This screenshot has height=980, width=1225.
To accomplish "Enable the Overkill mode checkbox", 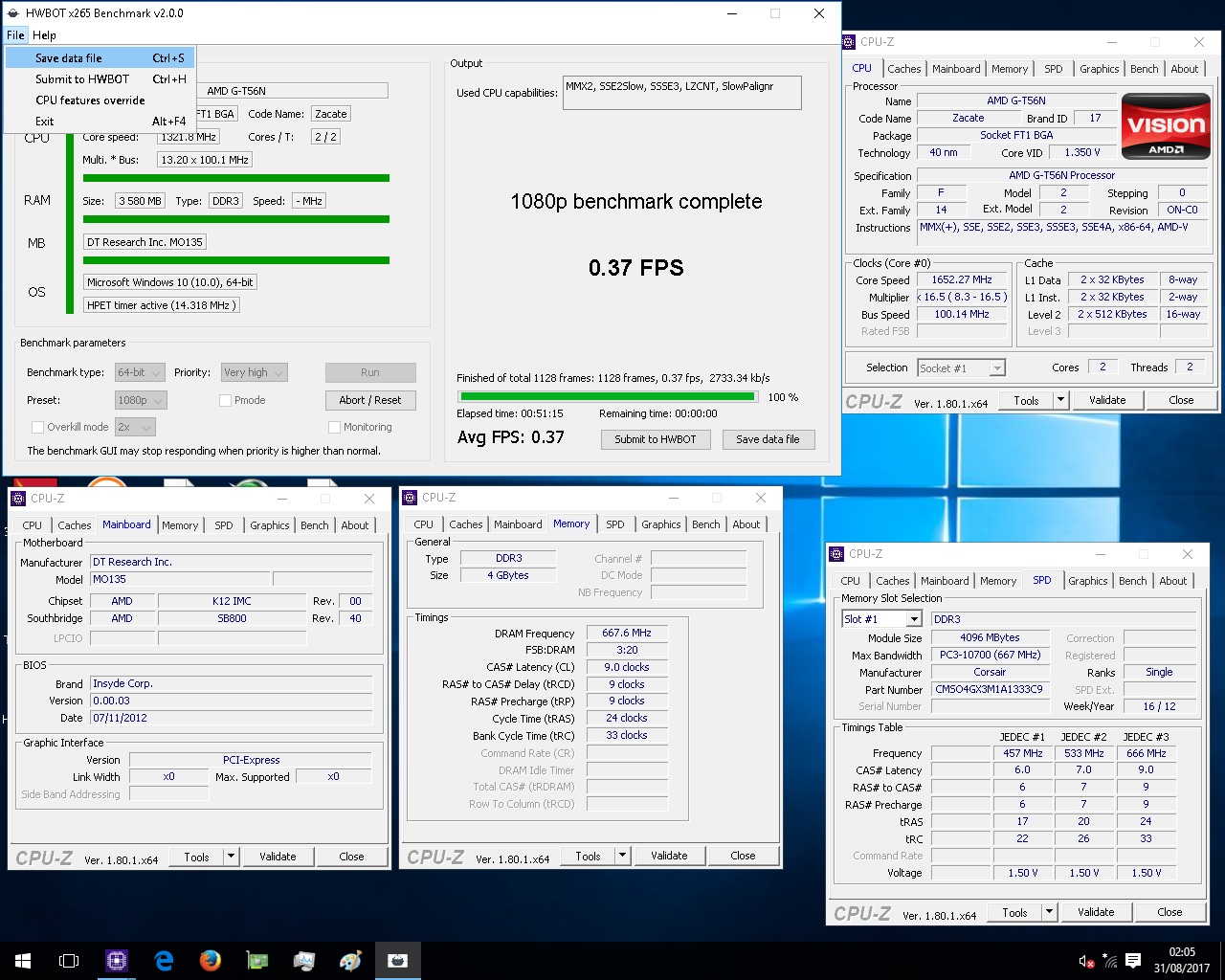I will [x=37, y=427].
